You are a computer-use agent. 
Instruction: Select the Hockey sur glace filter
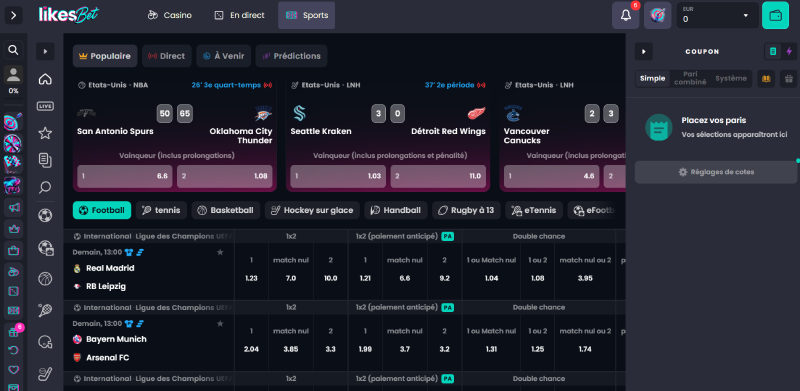pos(312,210)
